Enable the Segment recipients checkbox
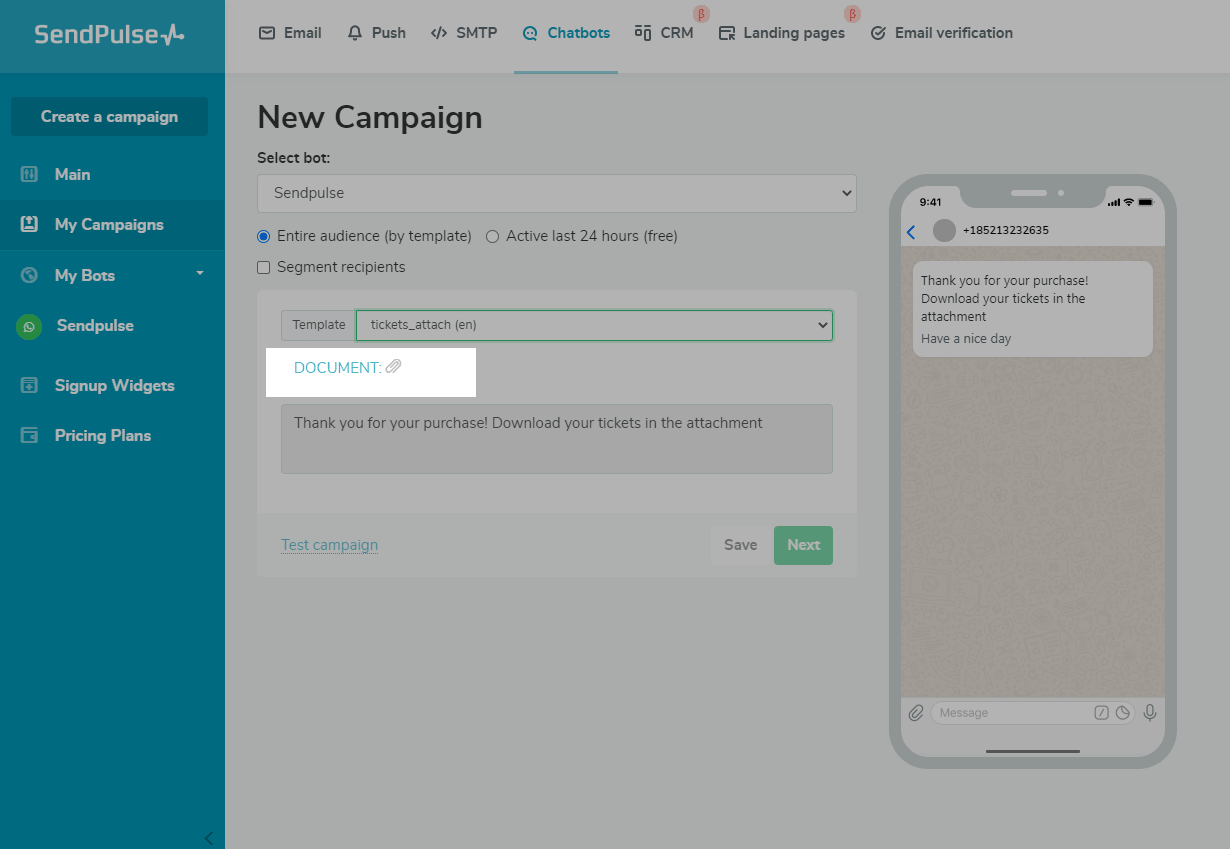The image size is (1230, 849). (x=264, y=267)
